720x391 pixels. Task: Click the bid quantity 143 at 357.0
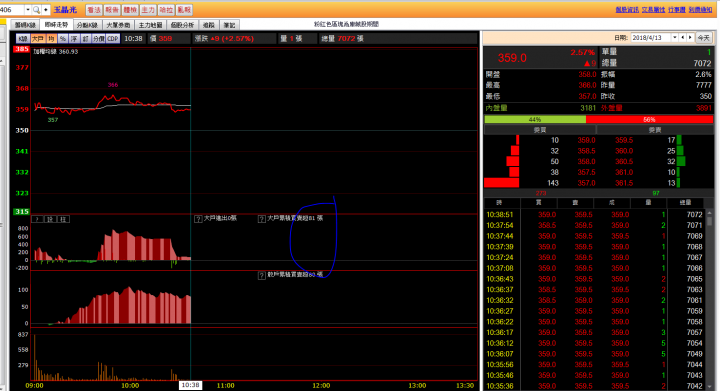pos(553,183)
